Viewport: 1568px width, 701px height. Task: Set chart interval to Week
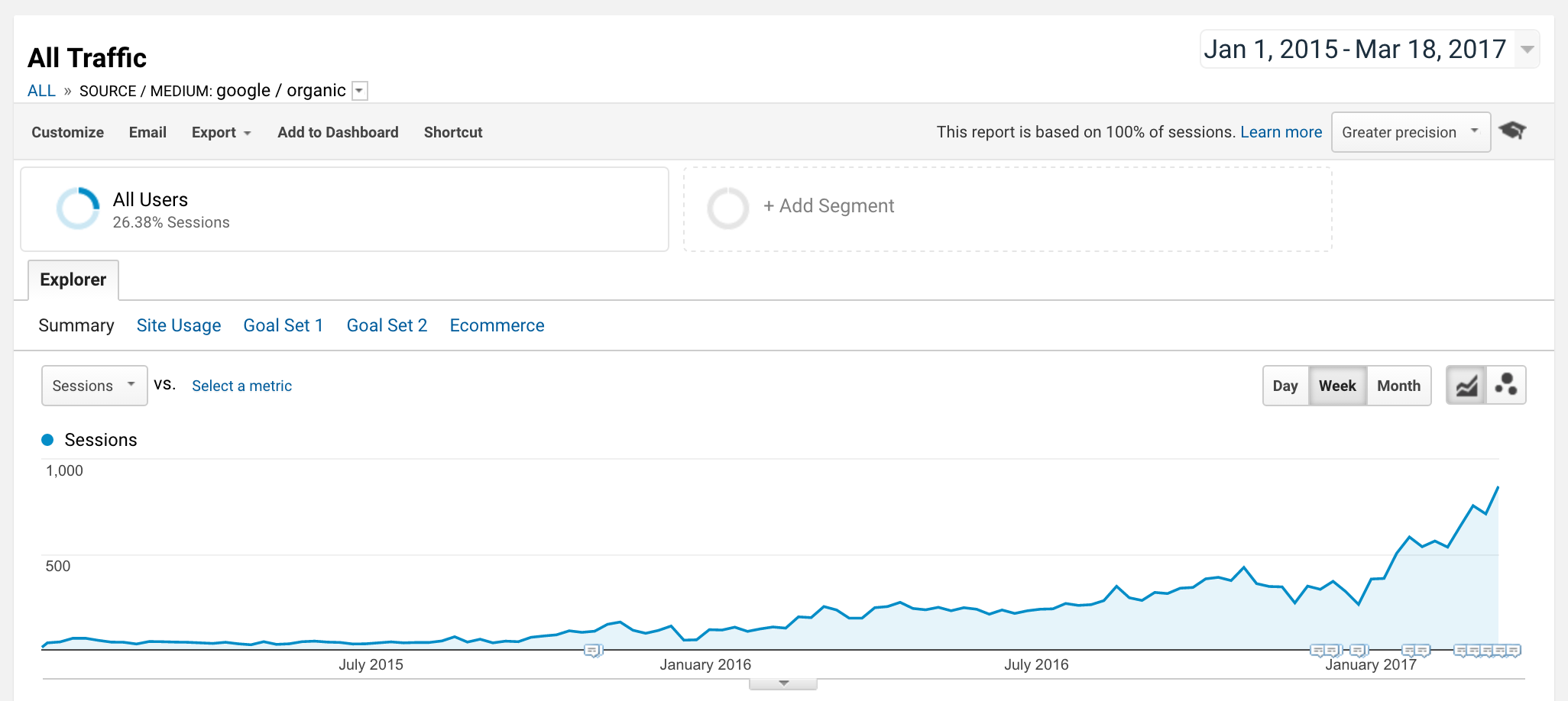pyautogui.click(x=1337, y=386)
